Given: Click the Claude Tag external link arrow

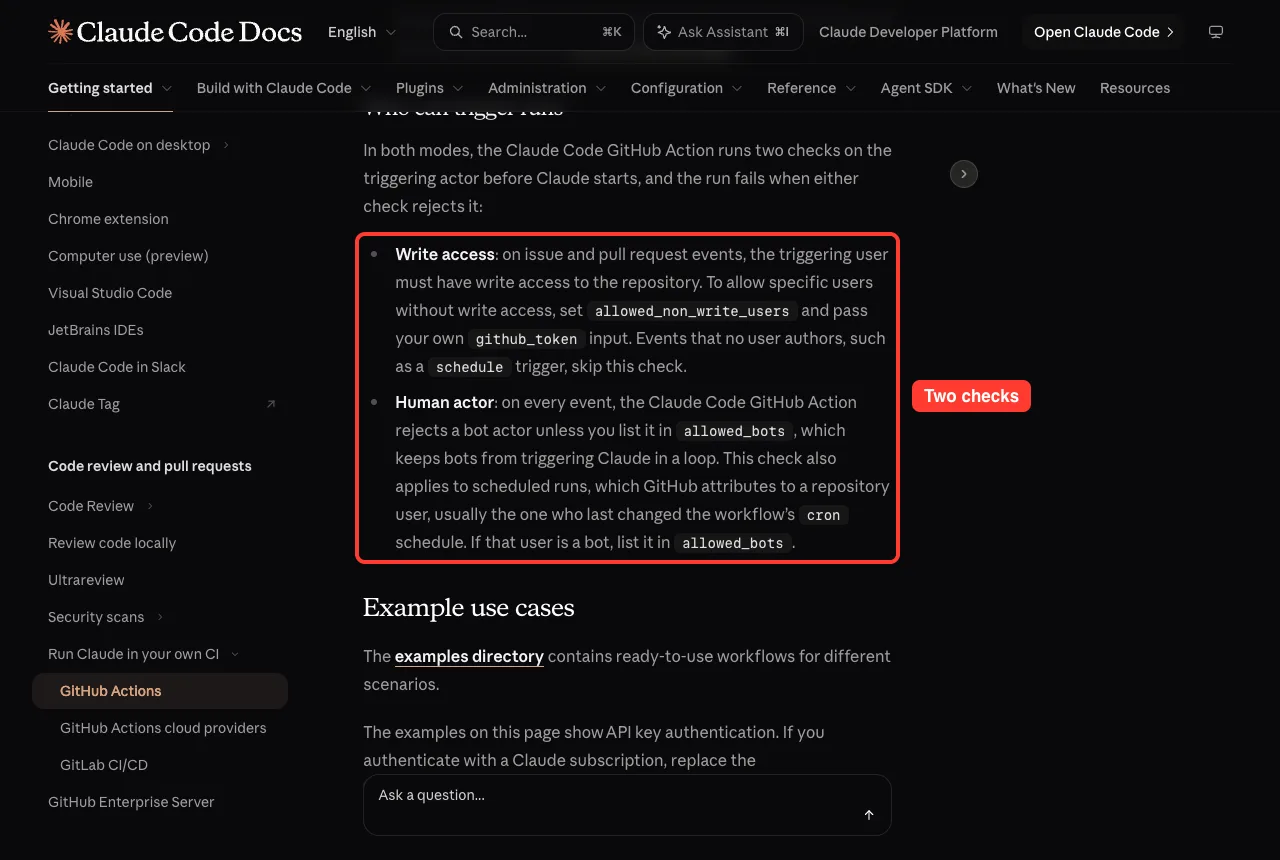Looking at the screenshot, I should pyautogui.click(x=270, y=404).
